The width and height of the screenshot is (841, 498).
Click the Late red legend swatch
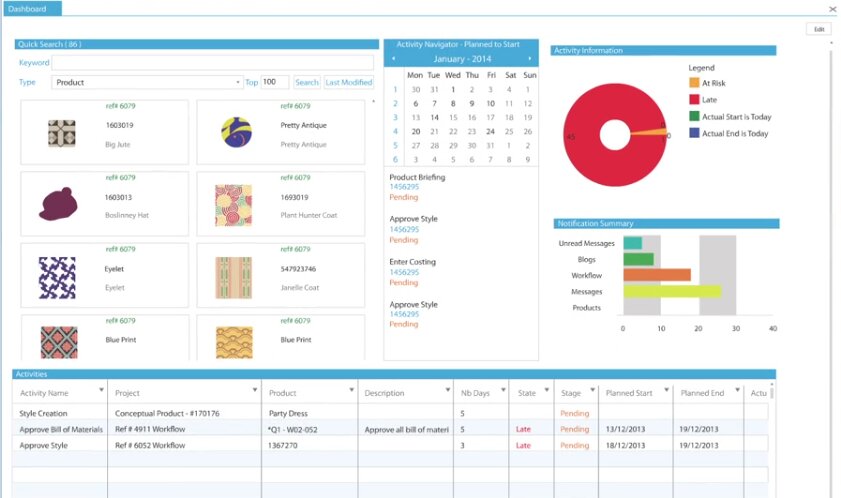click(694, 100)
